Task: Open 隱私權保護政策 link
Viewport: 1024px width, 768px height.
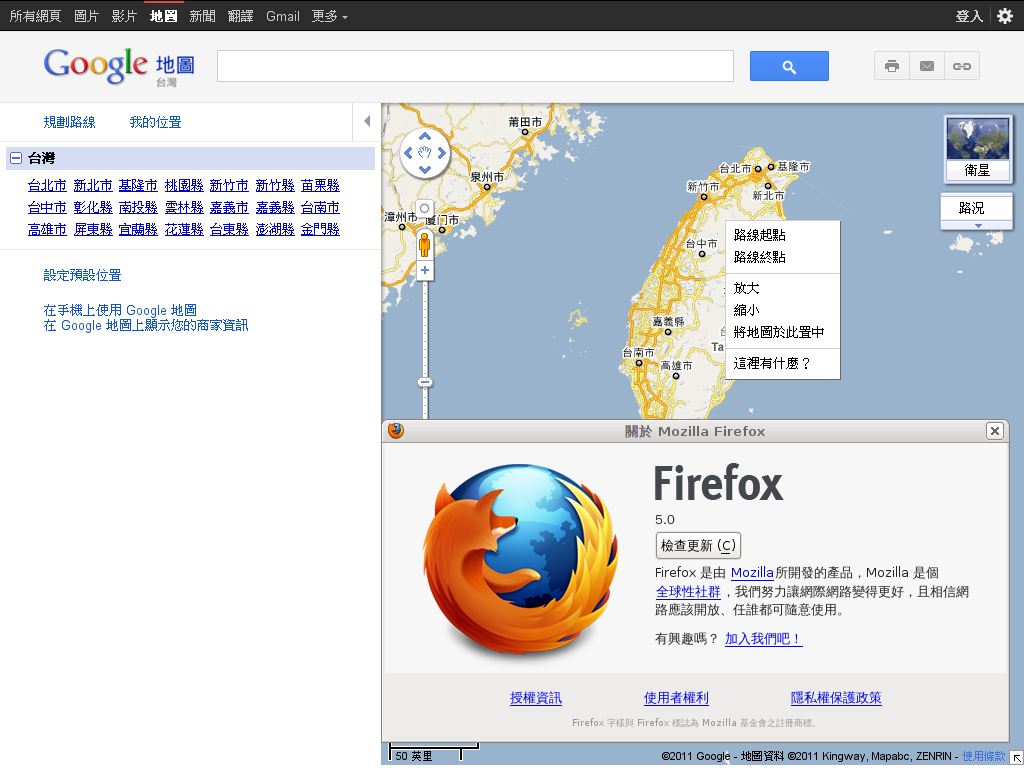Action: click(x=836, y=698)
